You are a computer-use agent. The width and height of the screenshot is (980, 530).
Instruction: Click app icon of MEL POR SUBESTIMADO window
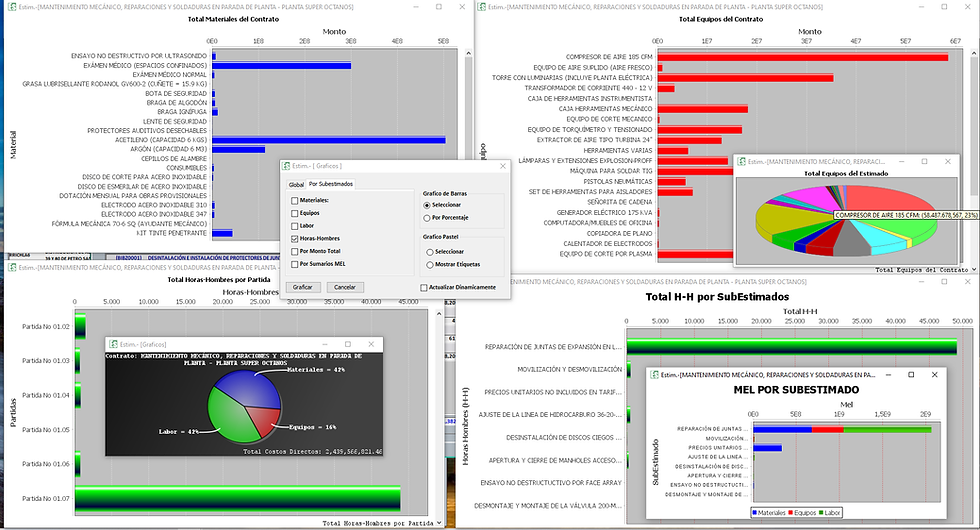(x=655, y=375)
